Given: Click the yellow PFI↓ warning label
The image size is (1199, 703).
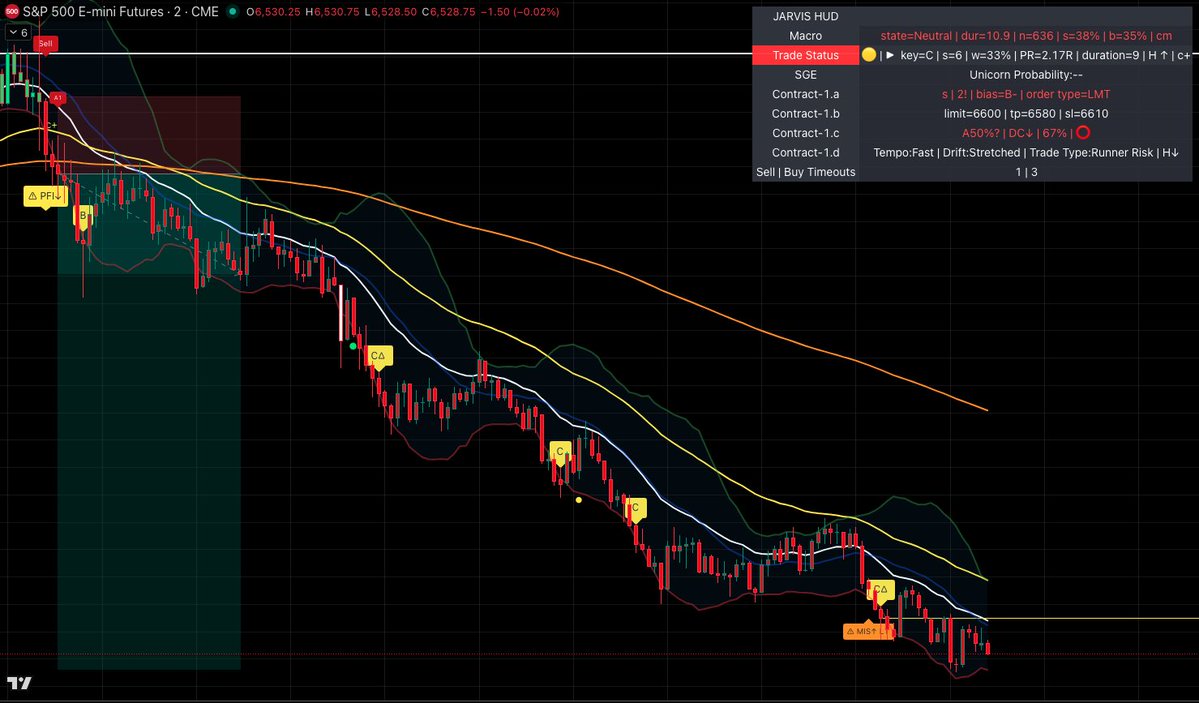Looking at the screenshot, I should point(45,197).
